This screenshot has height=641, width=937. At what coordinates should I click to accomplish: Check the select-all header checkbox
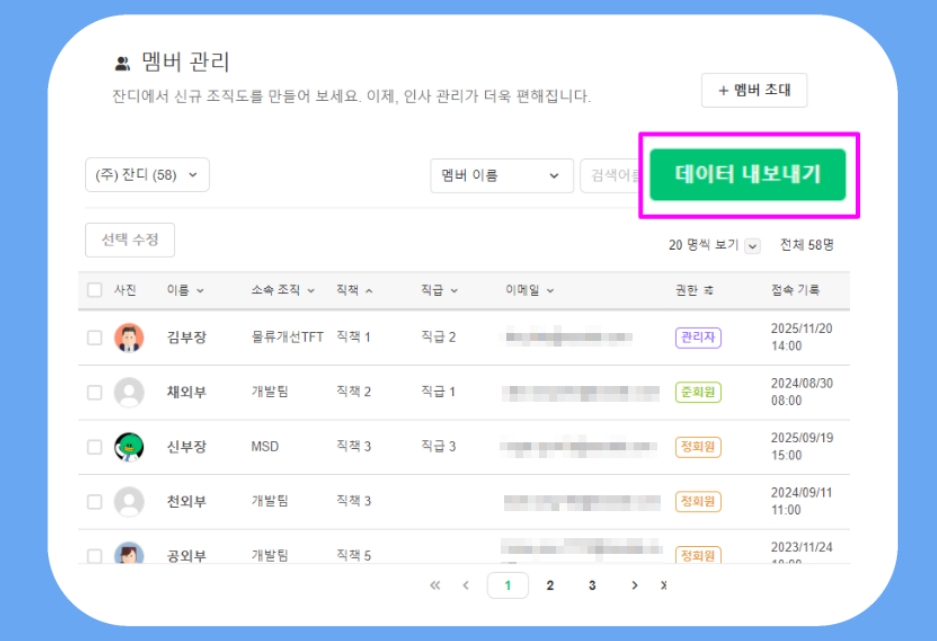pos(95,290)
